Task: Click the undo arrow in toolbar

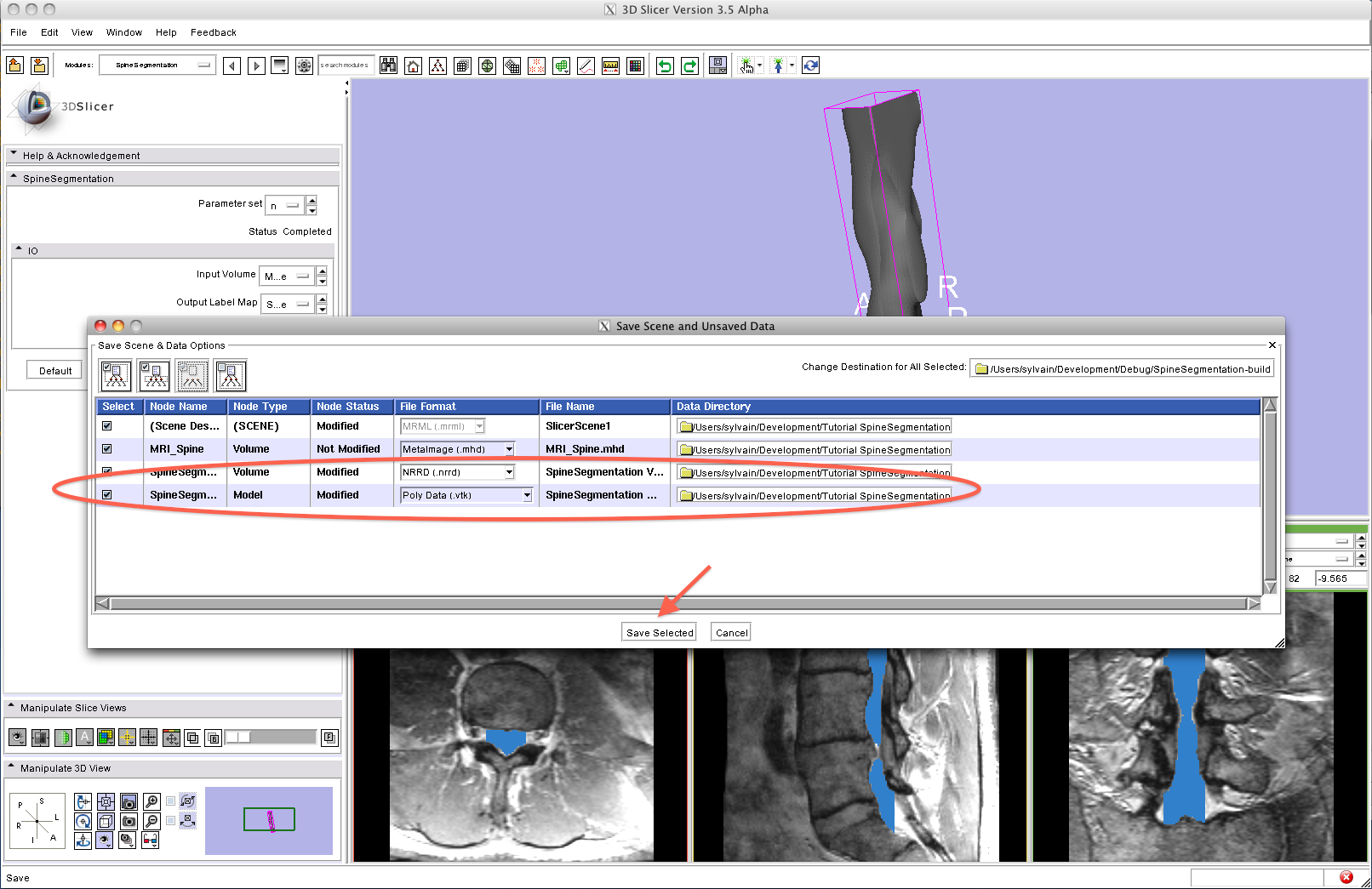Action: point(665,66)
